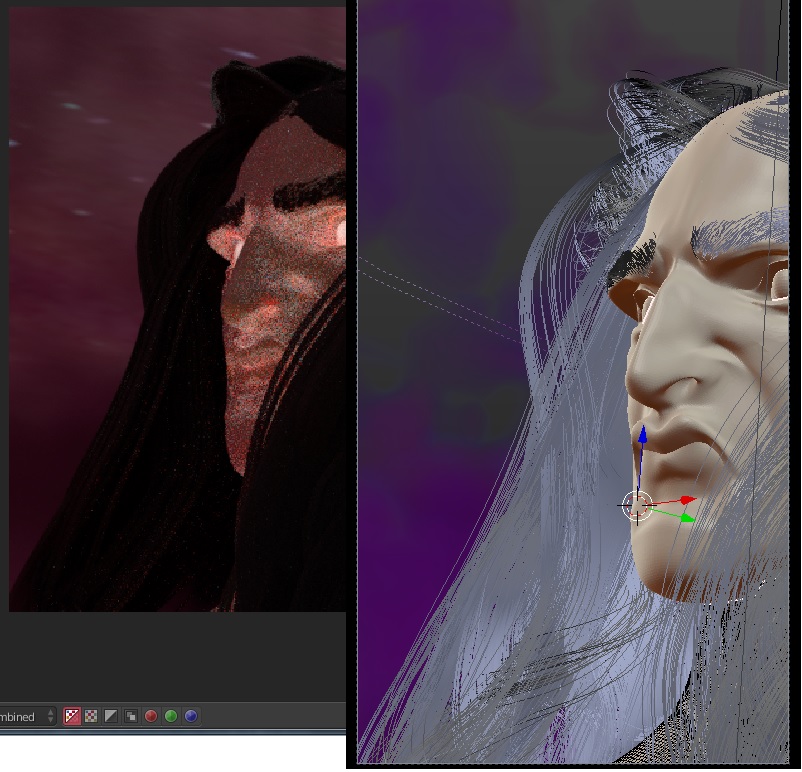Show only the Blue channel
Image resolution: width=802 pixels, height=772 pixels.
coord(191,716)
